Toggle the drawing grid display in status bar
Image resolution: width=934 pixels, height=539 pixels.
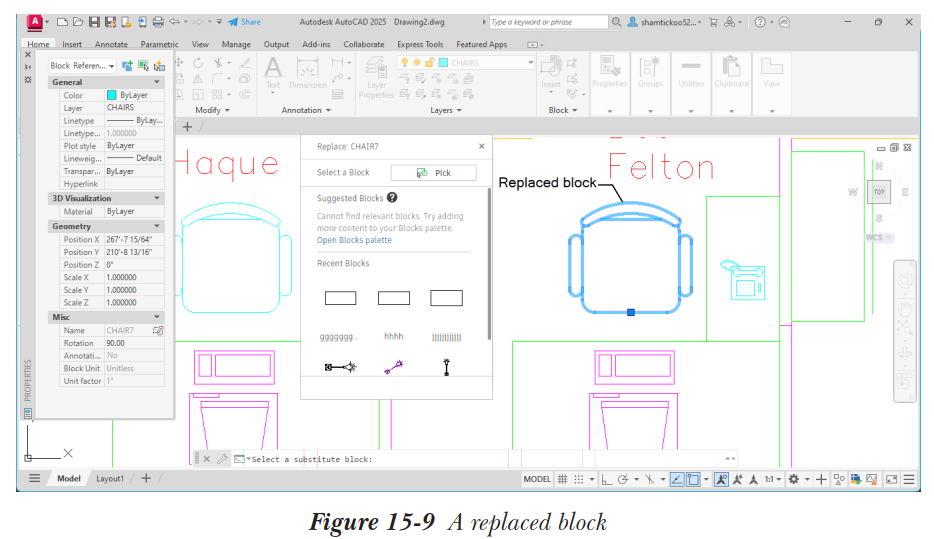click(562, 479)
